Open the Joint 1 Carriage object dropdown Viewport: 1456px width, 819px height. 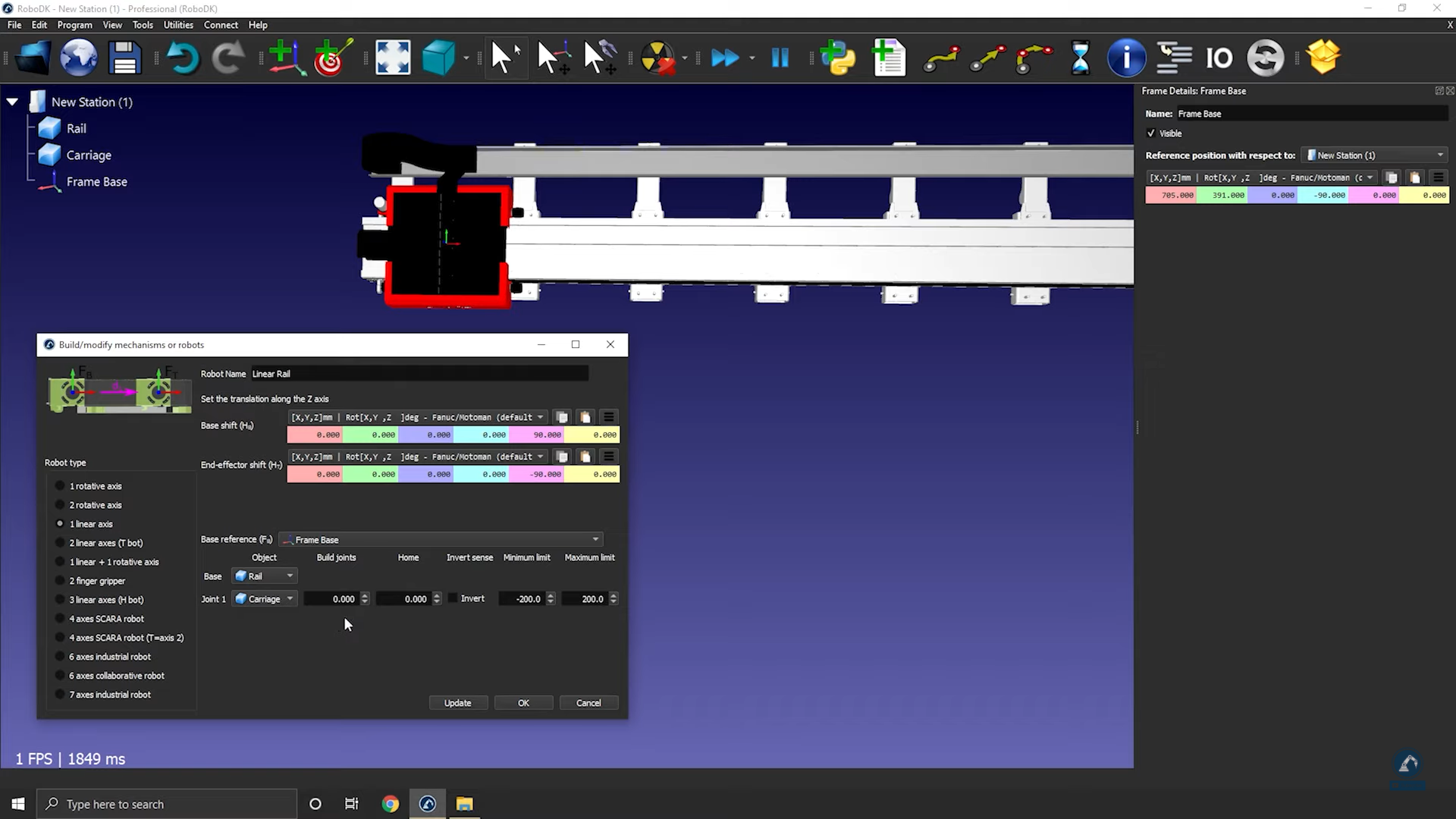tap(264, 599)
